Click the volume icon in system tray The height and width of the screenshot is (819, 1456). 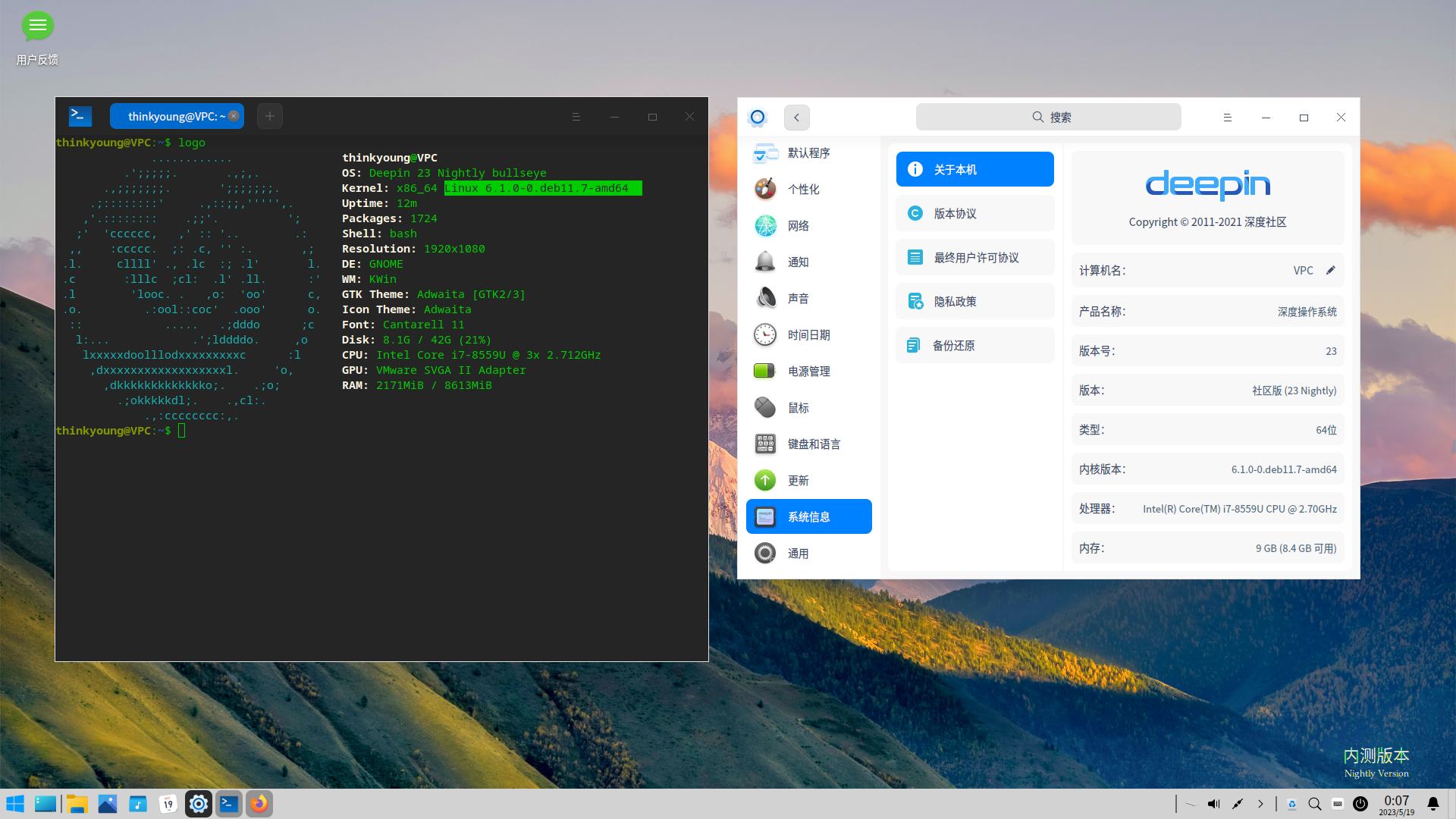pyautogui.click(x=1213, y=804)
